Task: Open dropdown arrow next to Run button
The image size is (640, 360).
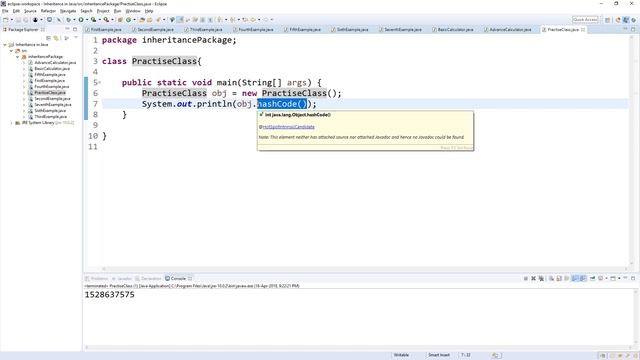Action: [x=86, y=20]
